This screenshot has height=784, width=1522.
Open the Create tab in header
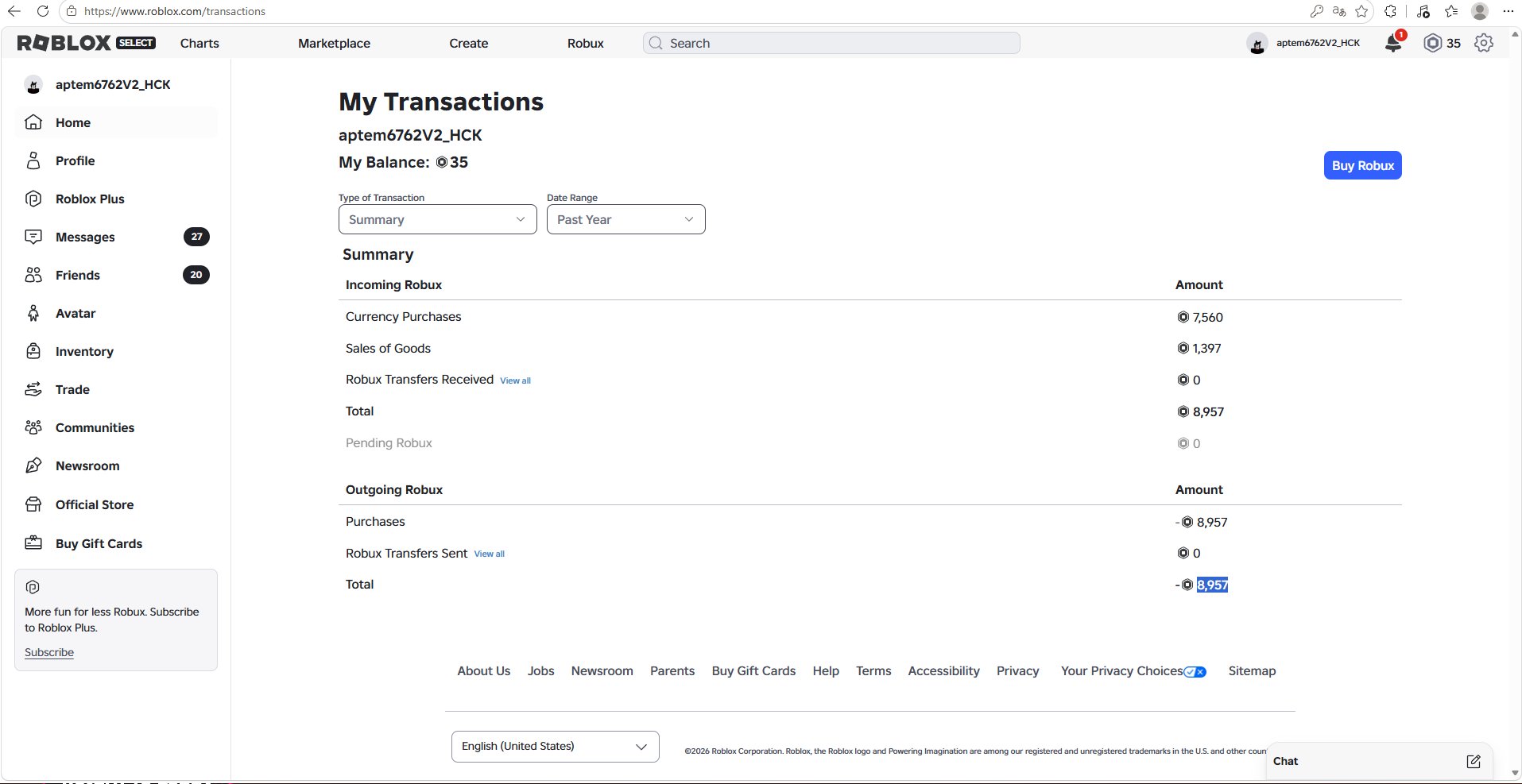(469, 43)
